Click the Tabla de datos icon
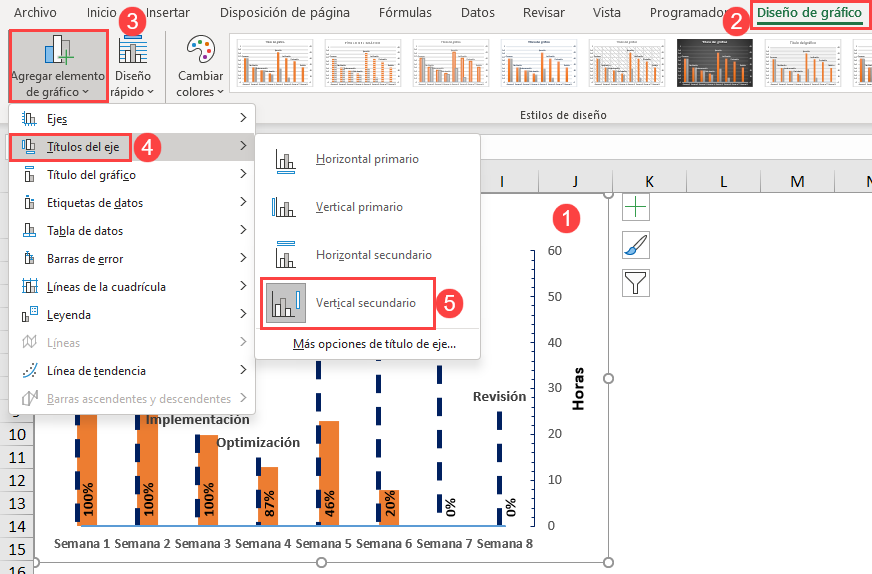 coord(29,230)
